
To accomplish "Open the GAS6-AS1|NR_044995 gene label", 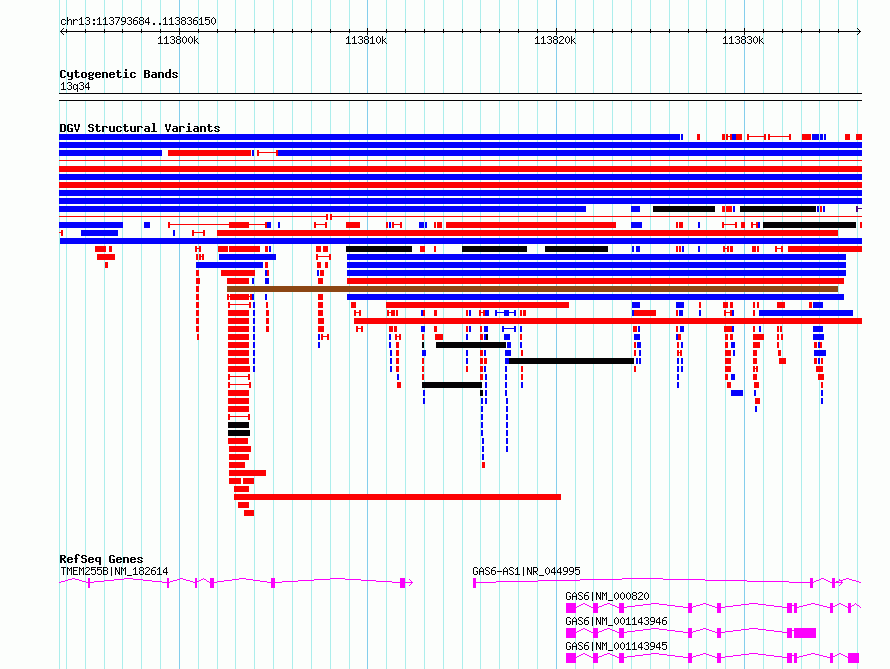I will [x=526, y=571].
